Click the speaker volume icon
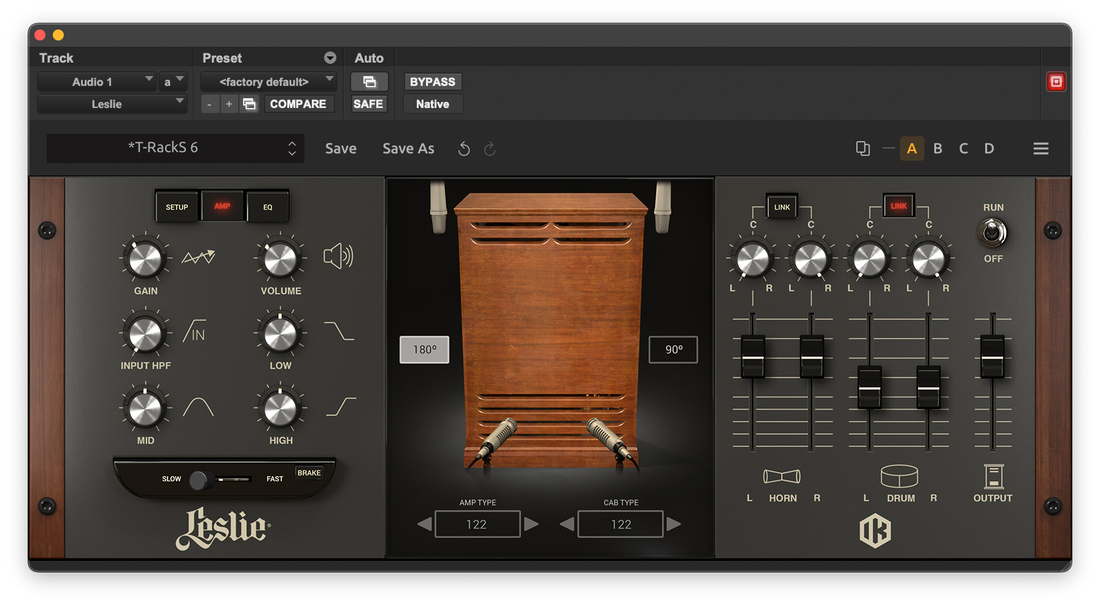The width and height of the screenshot is (1100, 605). (338, 257)
